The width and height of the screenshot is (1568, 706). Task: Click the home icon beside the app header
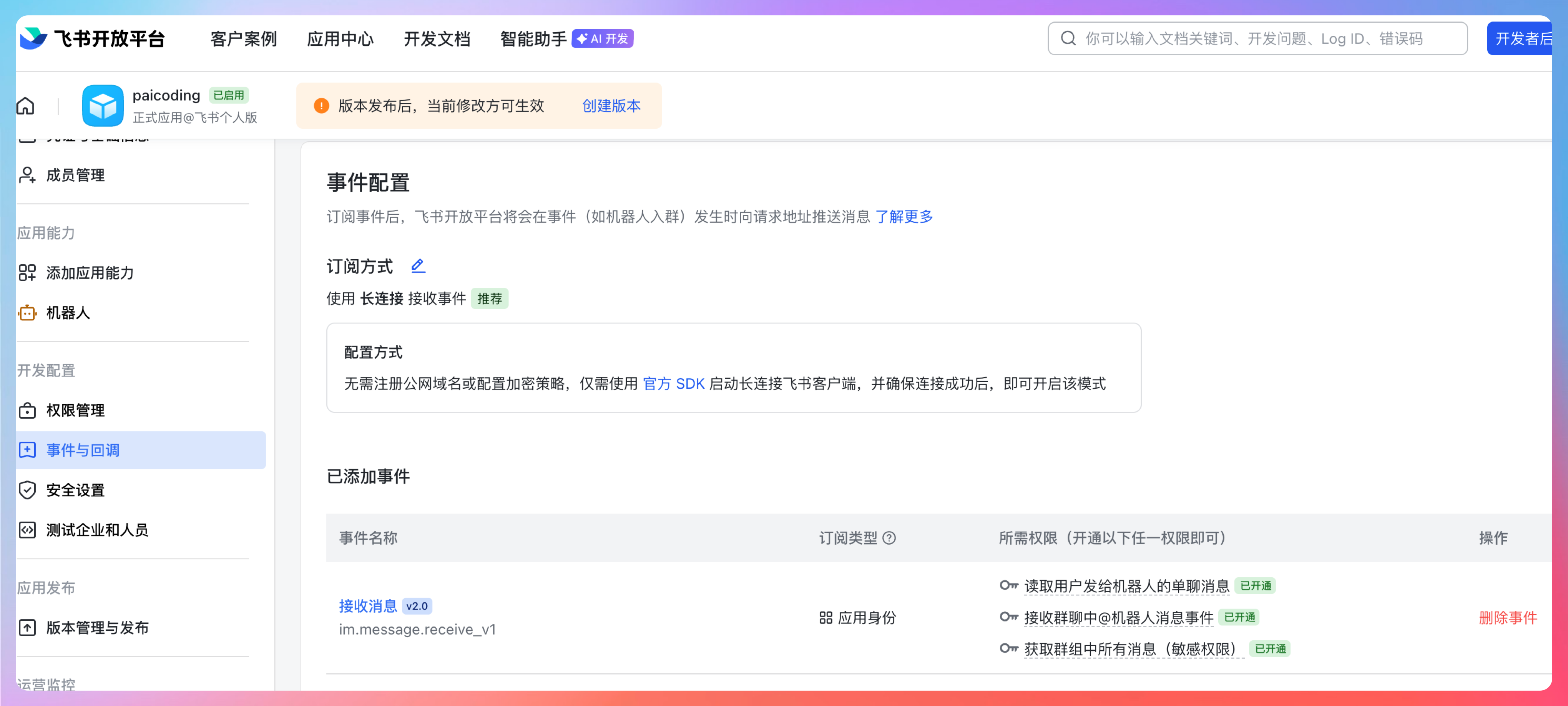click(26, 106)
